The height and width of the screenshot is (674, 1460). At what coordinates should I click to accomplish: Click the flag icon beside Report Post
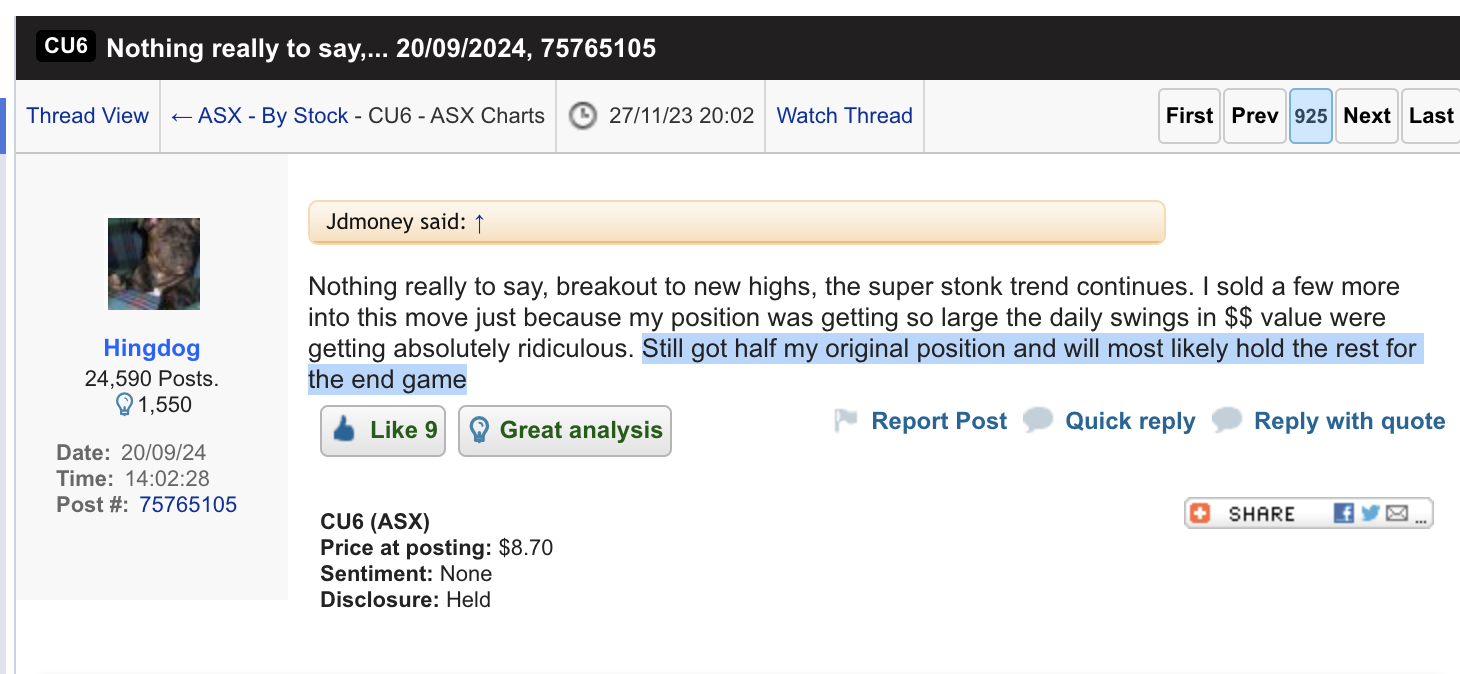(846, 421)
